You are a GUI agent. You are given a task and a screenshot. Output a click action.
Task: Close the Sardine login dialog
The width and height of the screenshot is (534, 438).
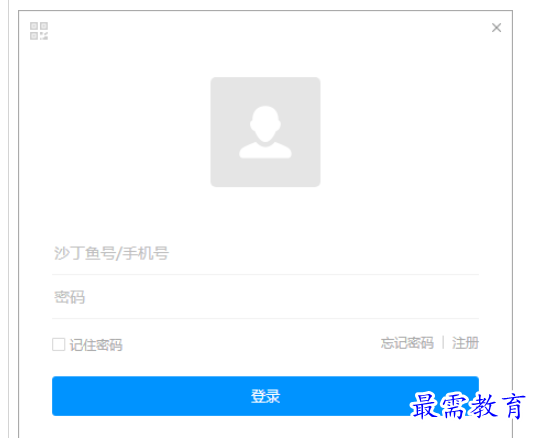tap(496, 28)
